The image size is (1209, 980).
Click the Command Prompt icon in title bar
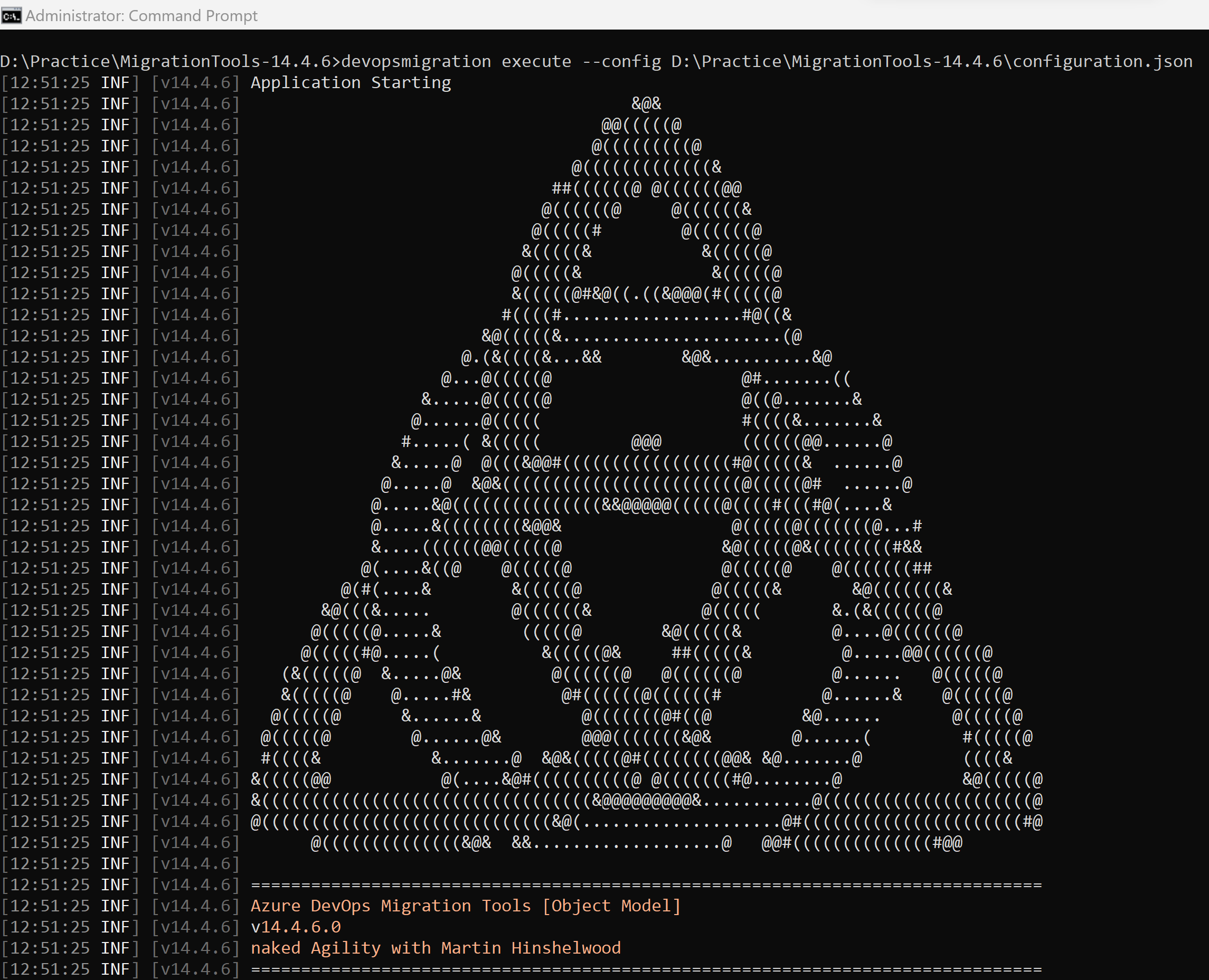tap(11, 15)
